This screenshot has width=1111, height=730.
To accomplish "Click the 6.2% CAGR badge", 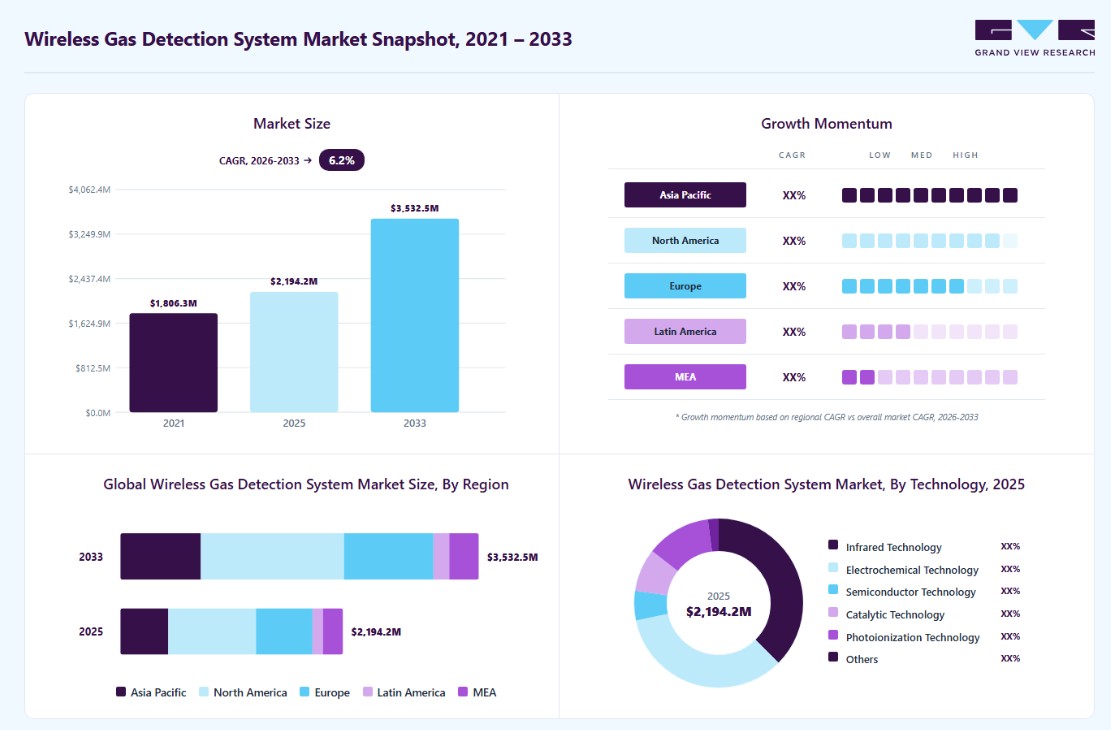I will 342,160.
